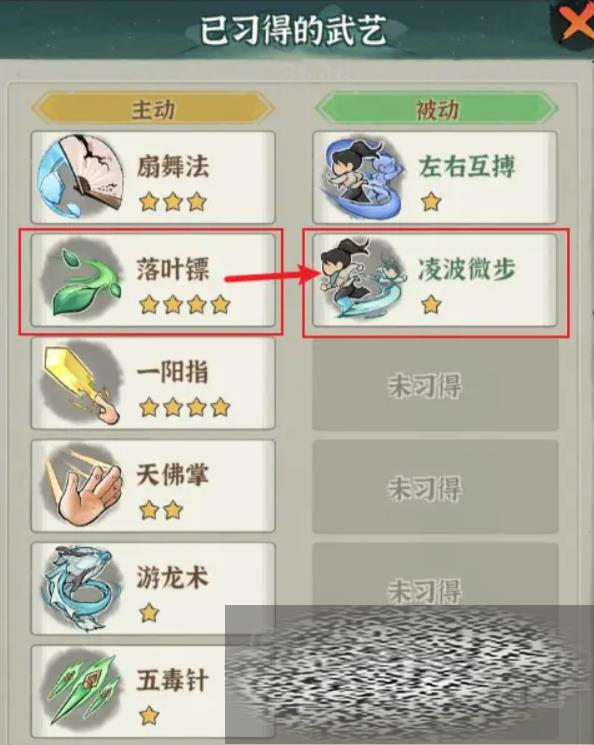Viewport: 594px width, 745px height.
Task: Switch to the 被动 skills header
Action: point(436,109)
